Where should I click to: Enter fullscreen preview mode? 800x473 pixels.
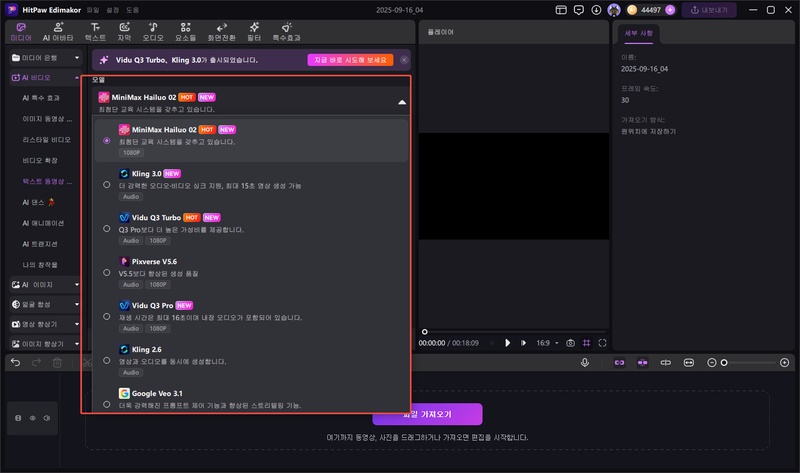603,343
